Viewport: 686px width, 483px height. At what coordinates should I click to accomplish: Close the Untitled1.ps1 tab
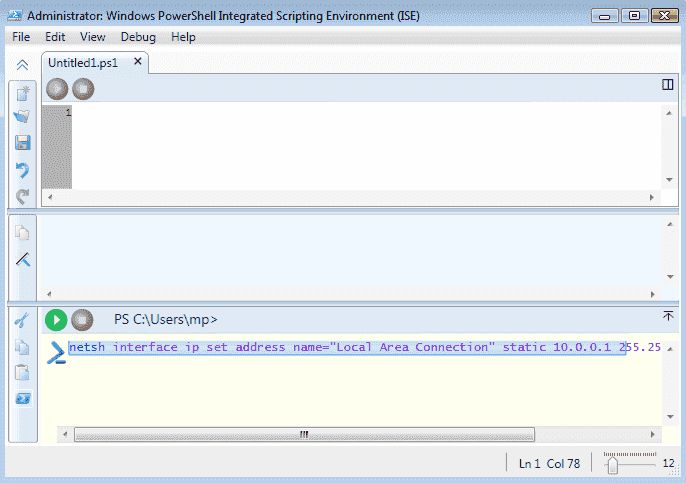coord(138,61)
